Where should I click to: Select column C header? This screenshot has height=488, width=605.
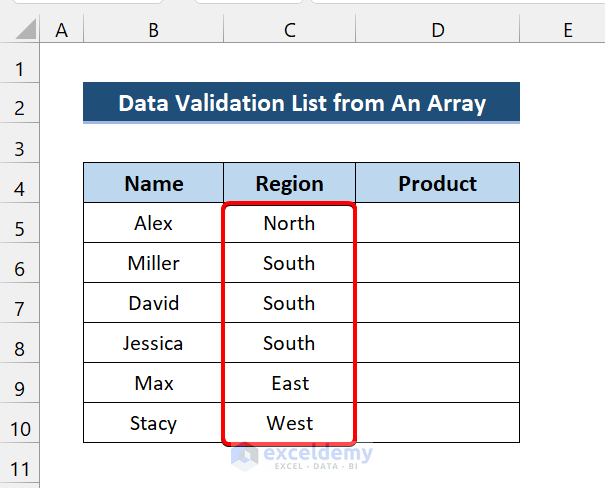click(289, 31)
